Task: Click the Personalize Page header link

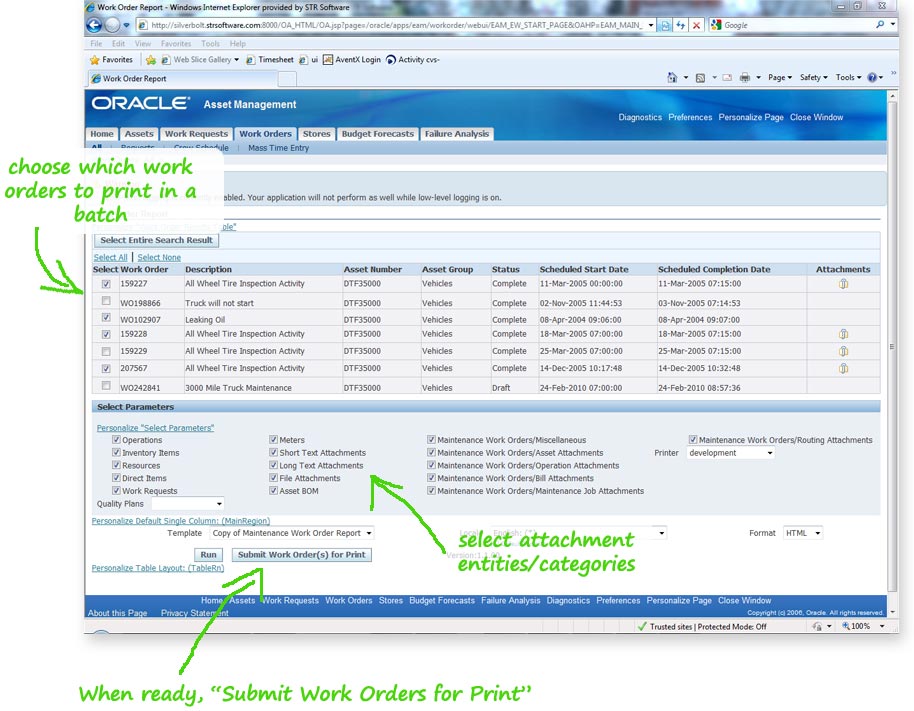Action: (x=751, y=117)
